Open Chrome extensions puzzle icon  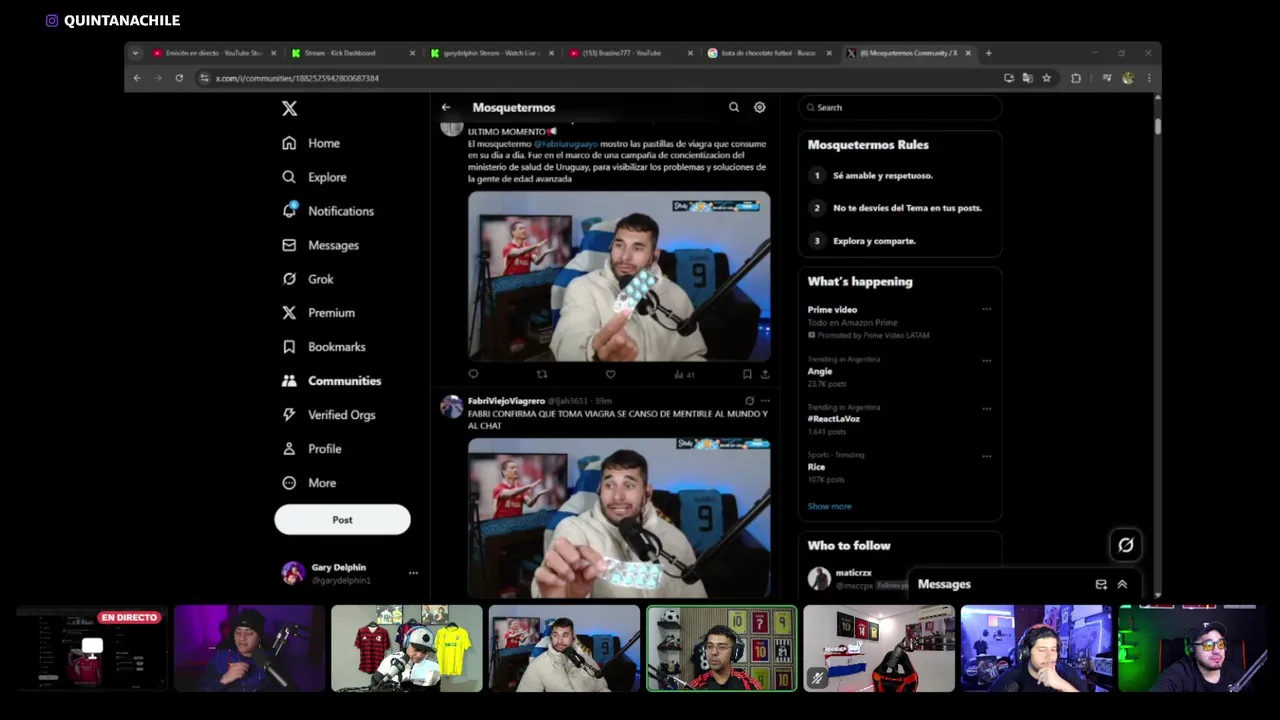[1076, 78]
